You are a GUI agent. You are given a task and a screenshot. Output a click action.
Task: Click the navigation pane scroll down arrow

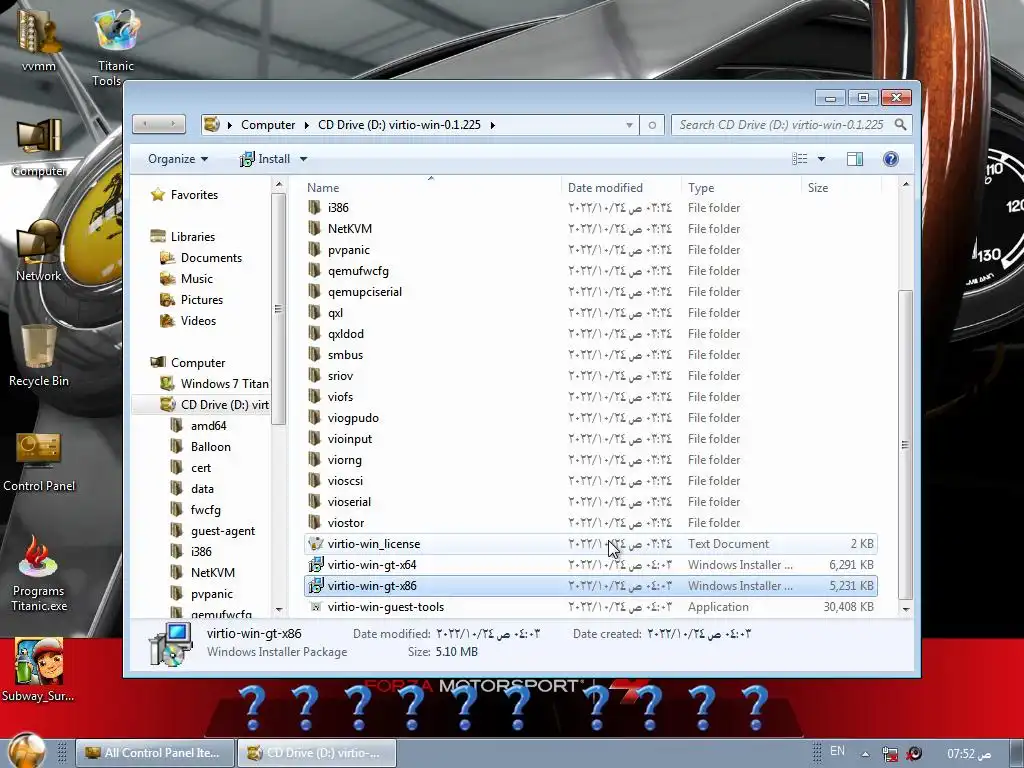(x=279, y=609)
